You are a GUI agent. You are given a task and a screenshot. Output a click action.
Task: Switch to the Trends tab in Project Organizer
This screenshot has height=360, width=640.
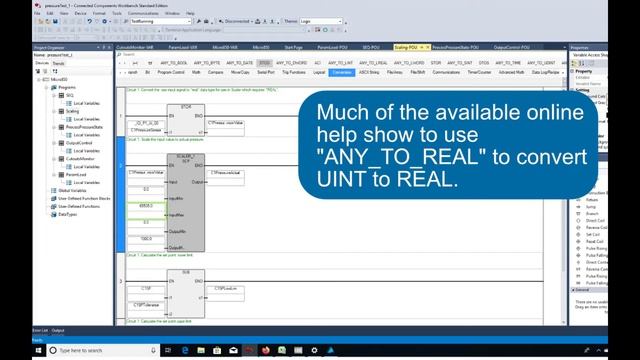tap(58, 63)
